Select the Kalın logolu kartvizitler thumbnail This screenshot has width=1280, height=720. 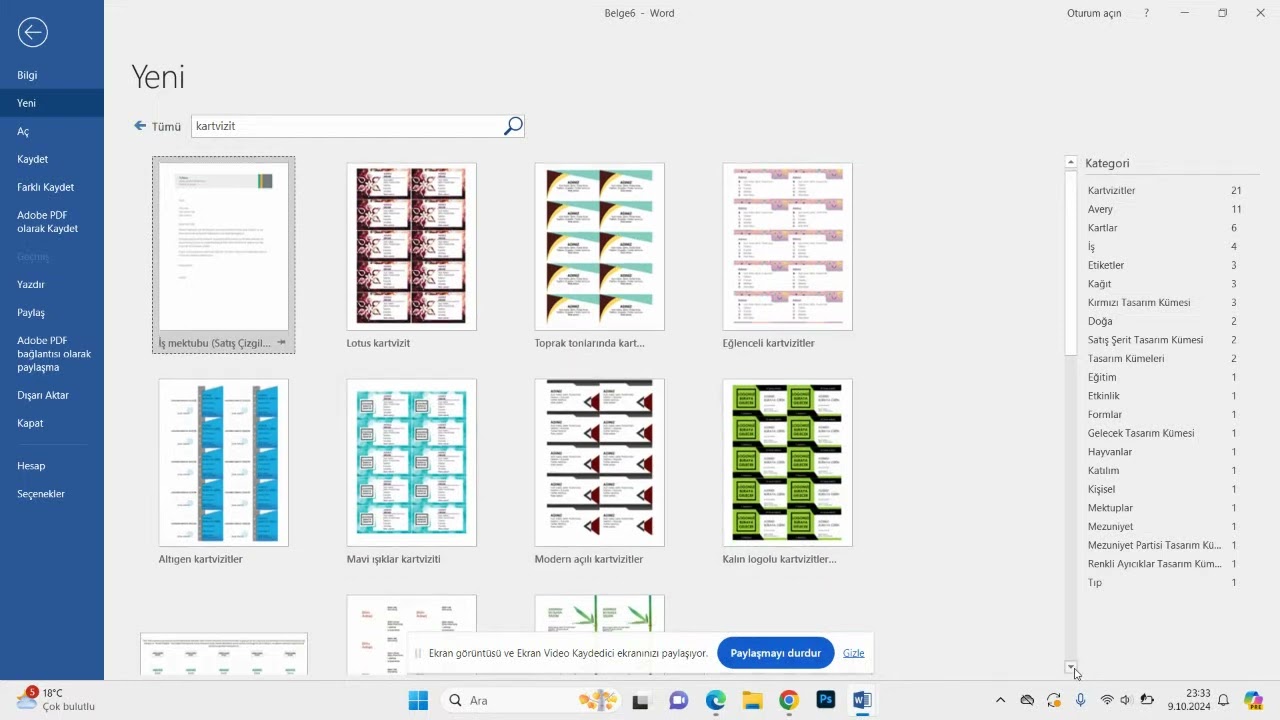pyautogui.click(x=787, y=462)
